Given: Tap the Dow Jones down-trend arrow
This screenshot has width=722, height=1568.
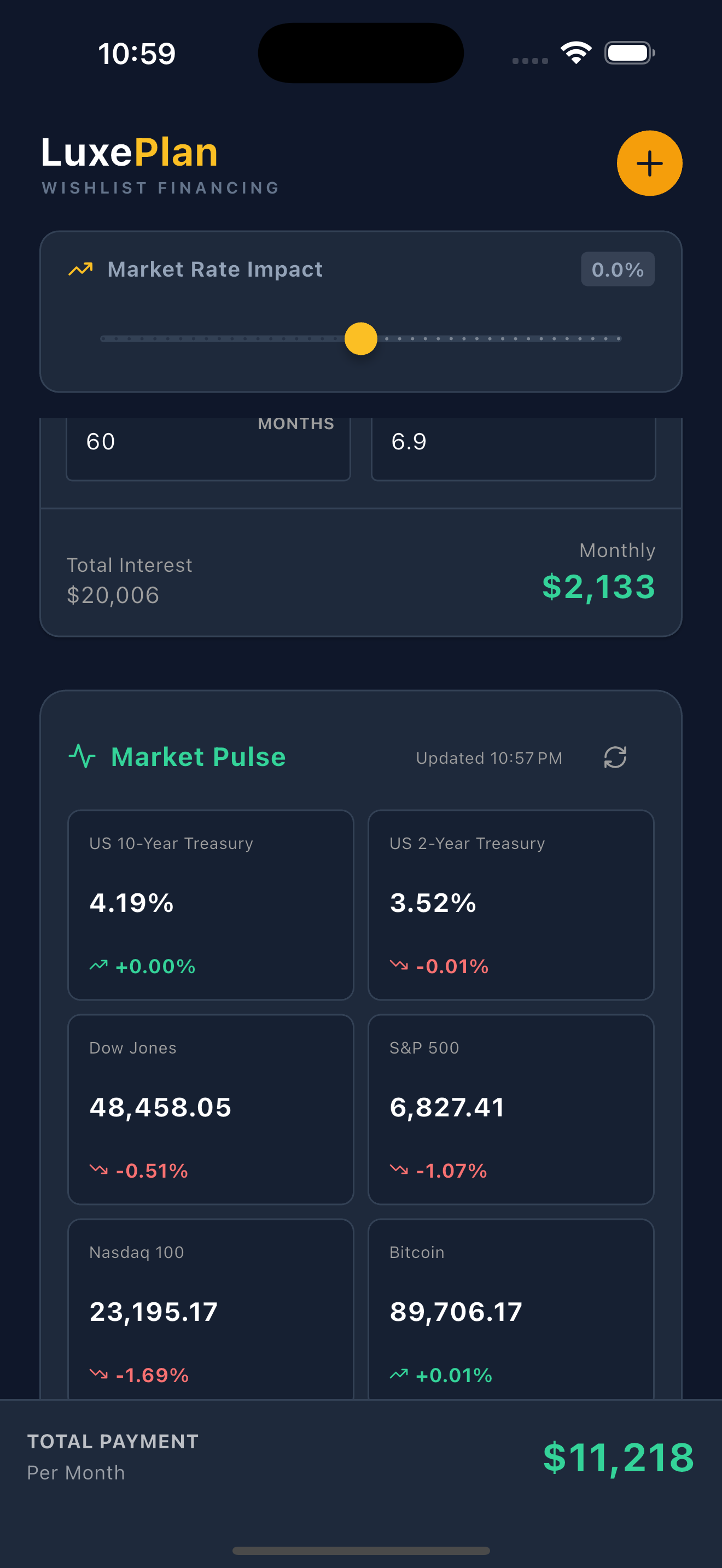Looking at the screenshot, I should (98, 1169).
